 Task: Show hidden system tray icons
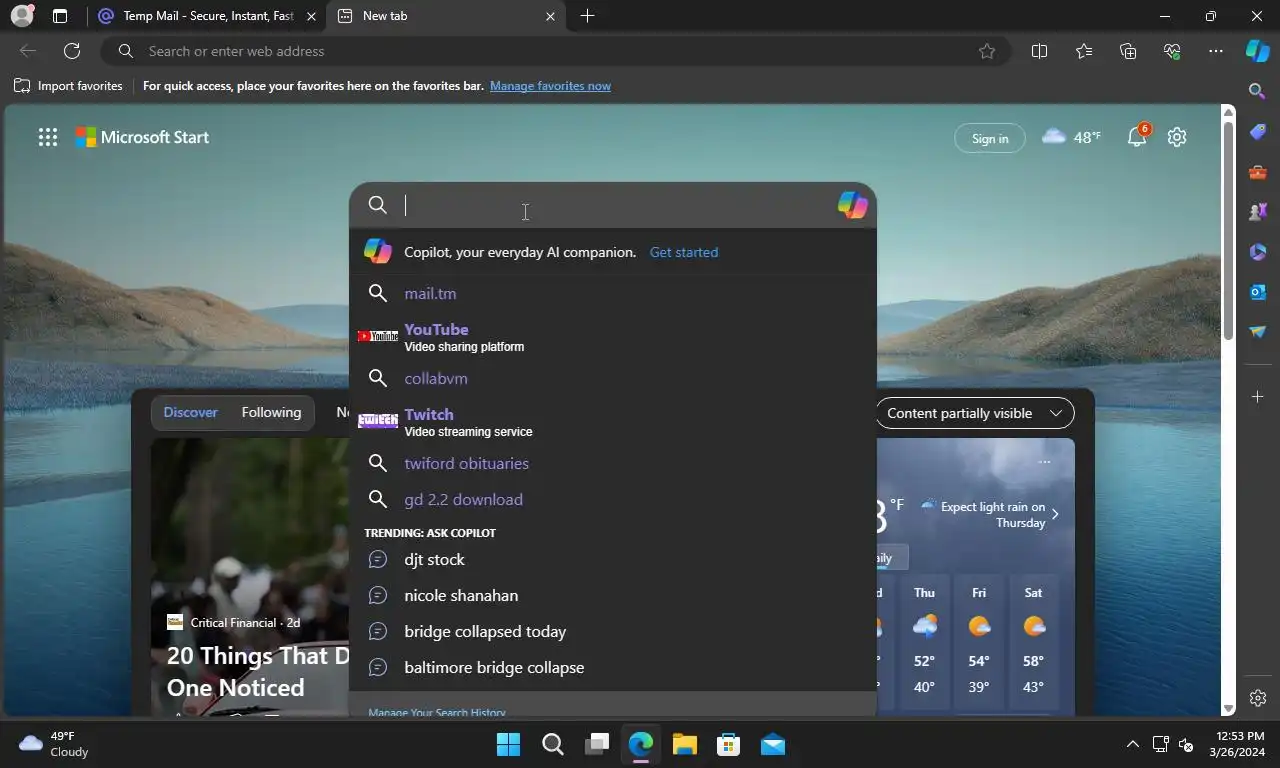click(1132, 744)
